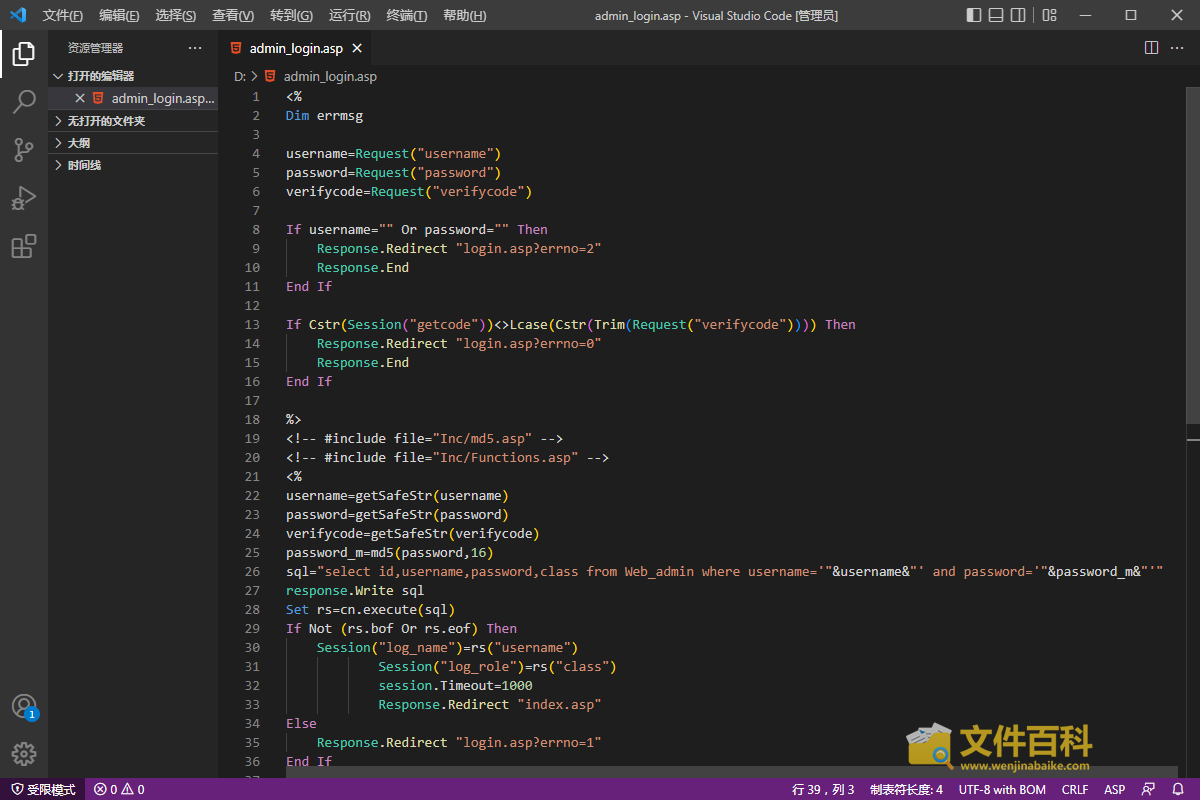Open the Accounts menu icon
This screenshot has height=800, width=1200.
24,706
